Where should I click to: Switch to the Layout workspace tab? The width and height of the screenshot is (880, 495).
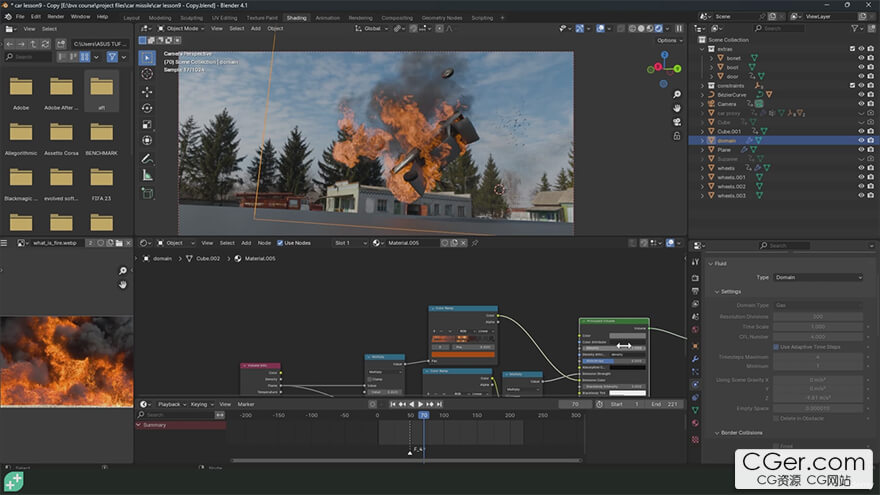[131, 18]
